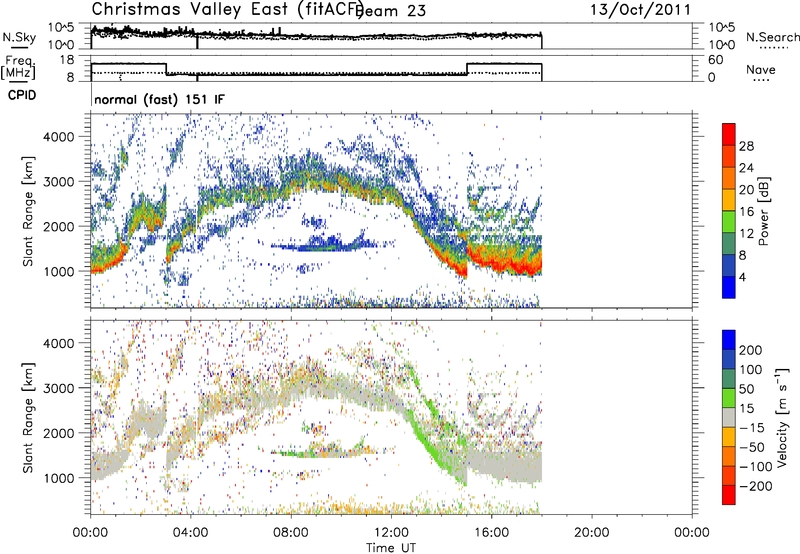Screen dimensions: 800x554
Task: Pick the bright green segment of the velocity color bar
Action: click(x=729, y=398)
